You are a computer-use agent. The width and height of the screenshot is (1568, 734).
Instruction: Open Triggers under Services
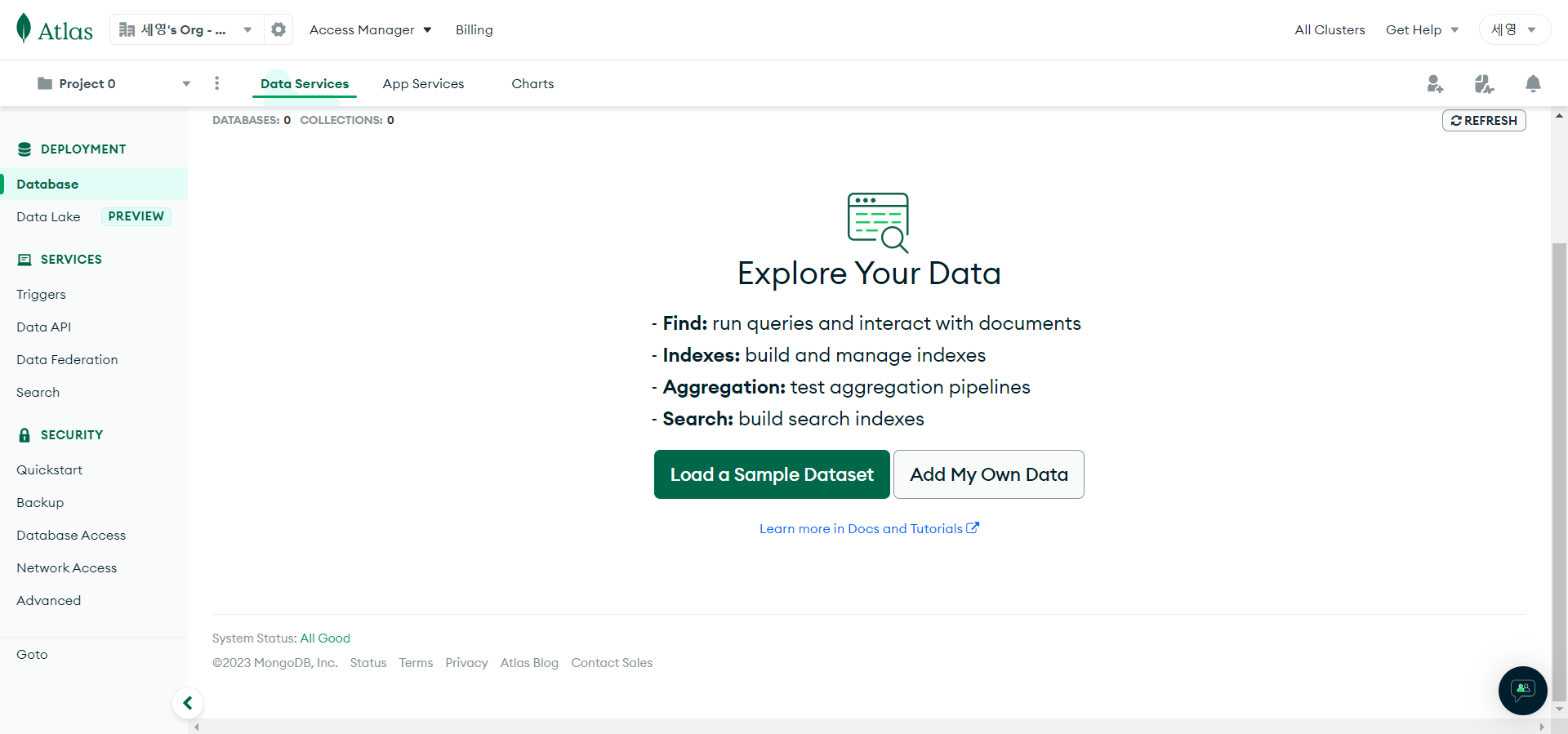41,294
